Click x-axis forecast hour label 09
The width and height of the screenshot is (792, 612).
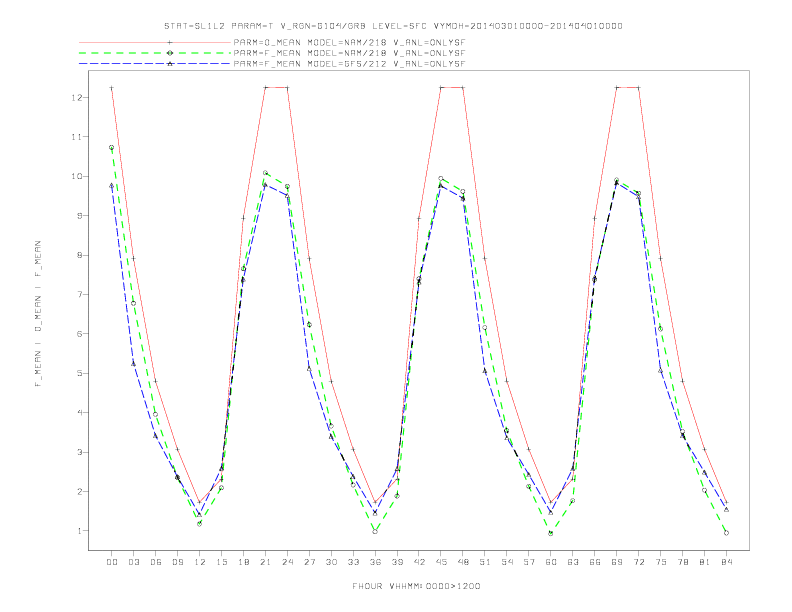coord(177,562)
